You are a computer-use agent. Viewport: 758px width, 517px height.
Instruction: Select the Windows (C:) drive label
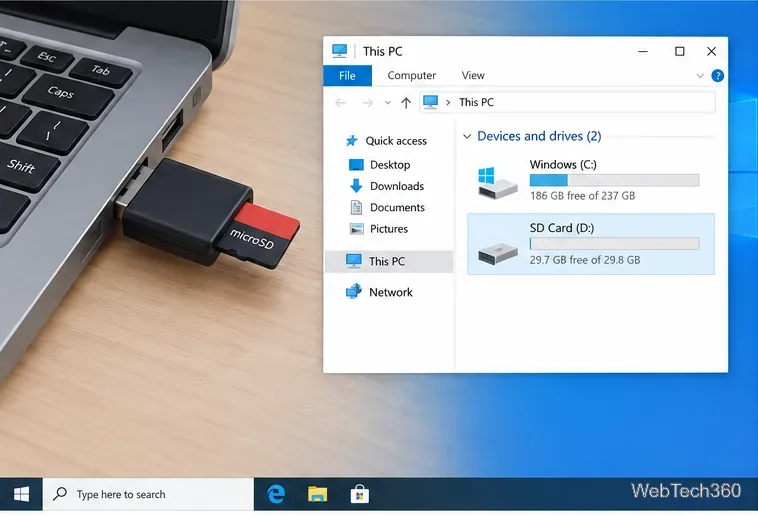tap(563, 164)
